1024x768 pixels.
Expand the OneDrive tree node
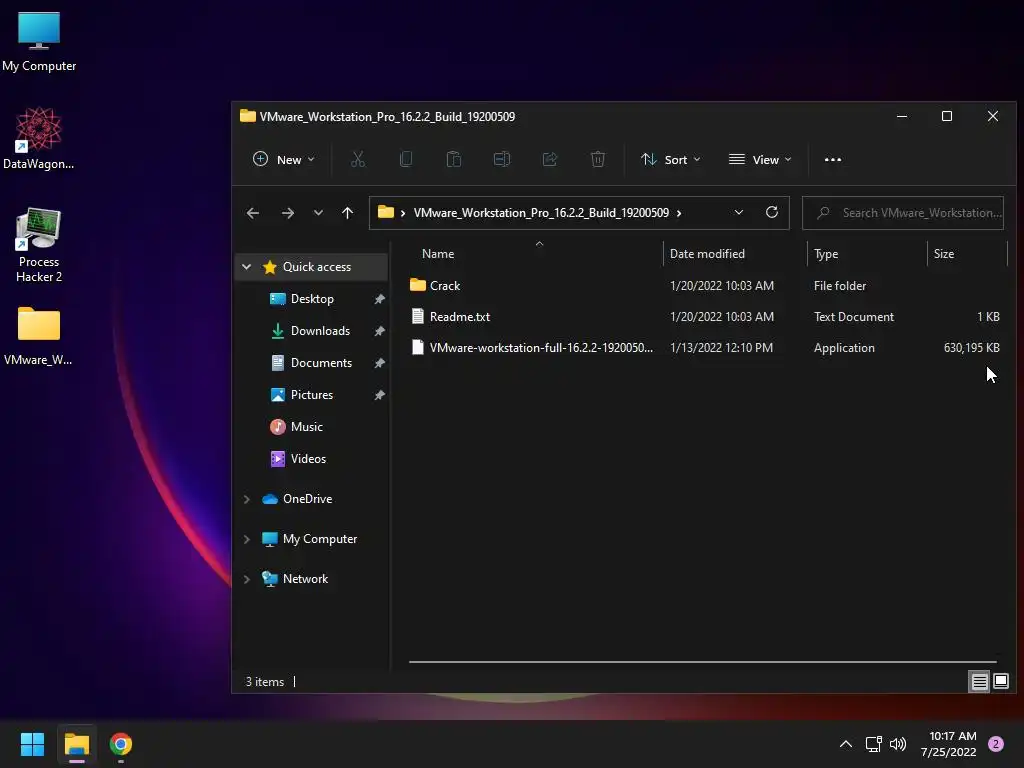pos(247,499)
